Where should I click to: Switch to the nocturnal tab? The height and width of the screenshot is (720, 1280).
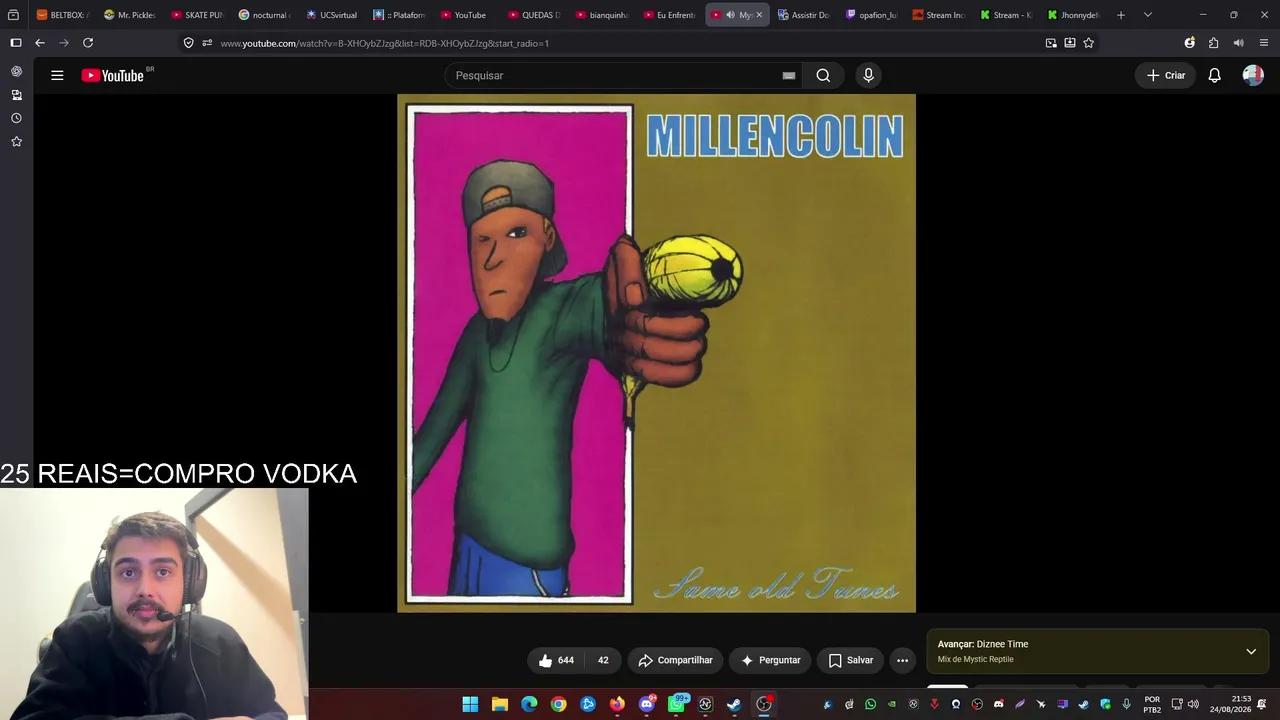click(265, 15)
